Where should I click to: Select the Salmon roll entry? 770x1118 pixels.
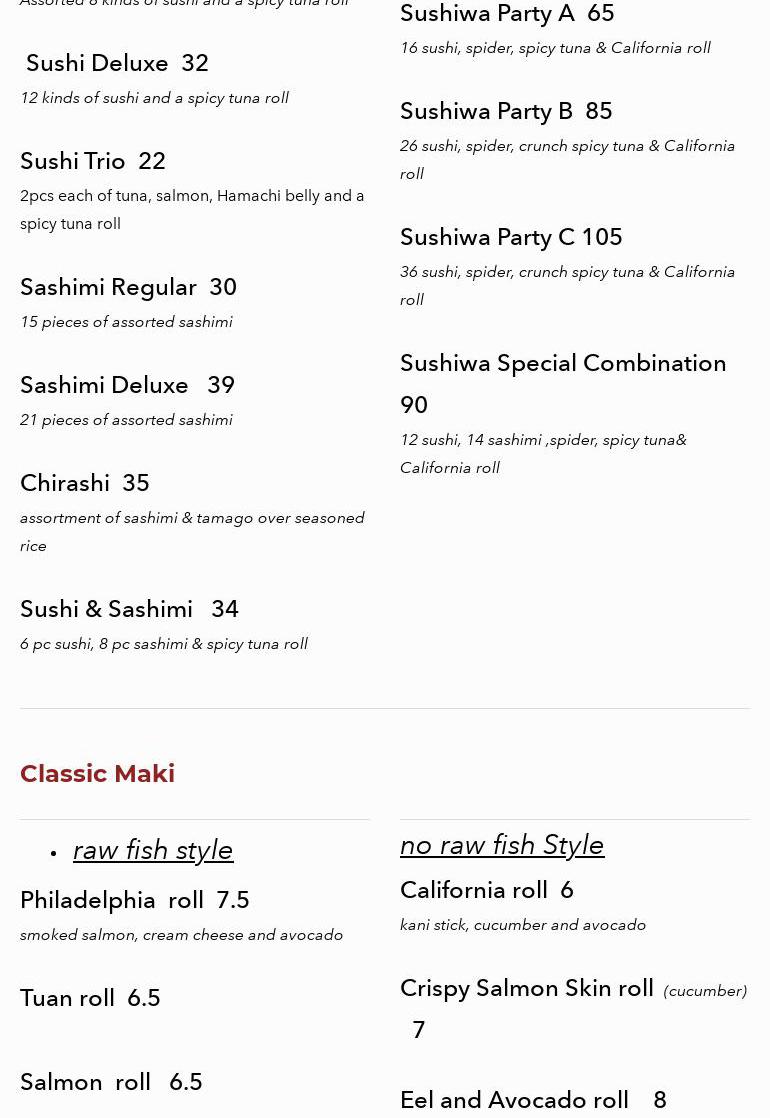(111, 1082)
